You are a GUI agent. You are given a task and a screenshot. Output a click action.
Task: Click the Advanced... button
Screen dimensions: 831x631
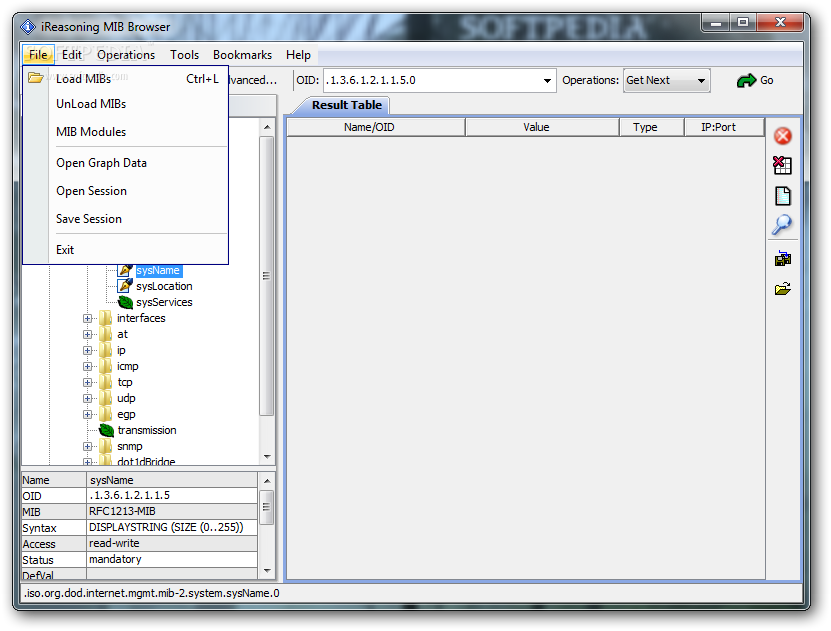coord(253,80)
